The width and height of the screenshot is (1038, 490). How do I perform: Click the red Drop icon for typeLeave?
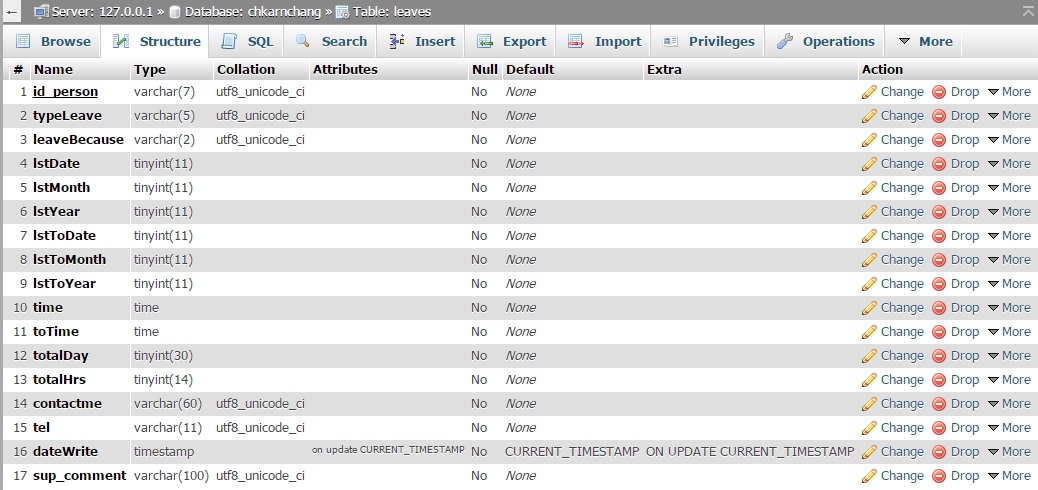point(939,116)
